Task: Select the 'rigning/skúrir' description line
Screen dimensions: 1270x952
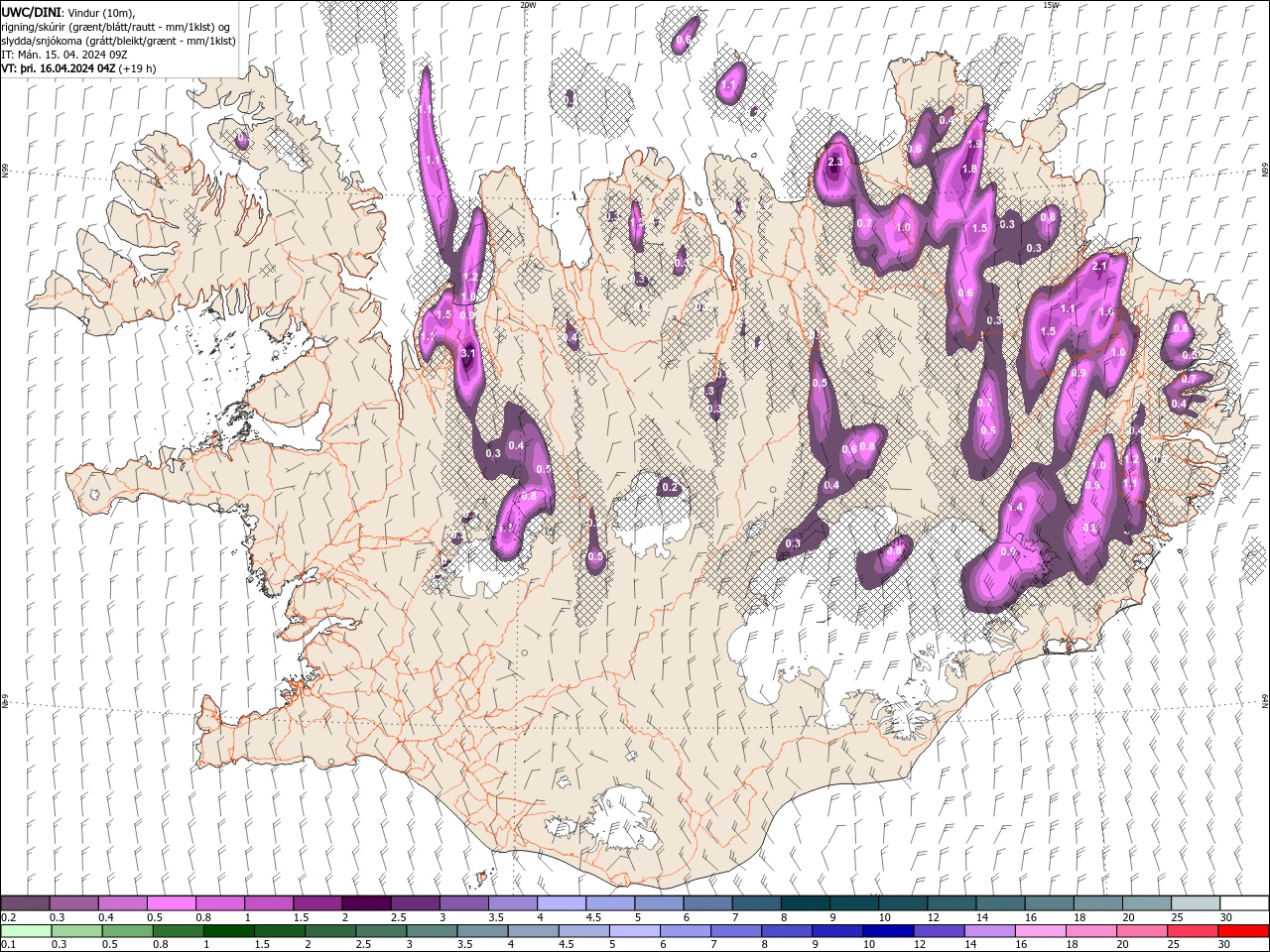Action: tap(117, 26)
